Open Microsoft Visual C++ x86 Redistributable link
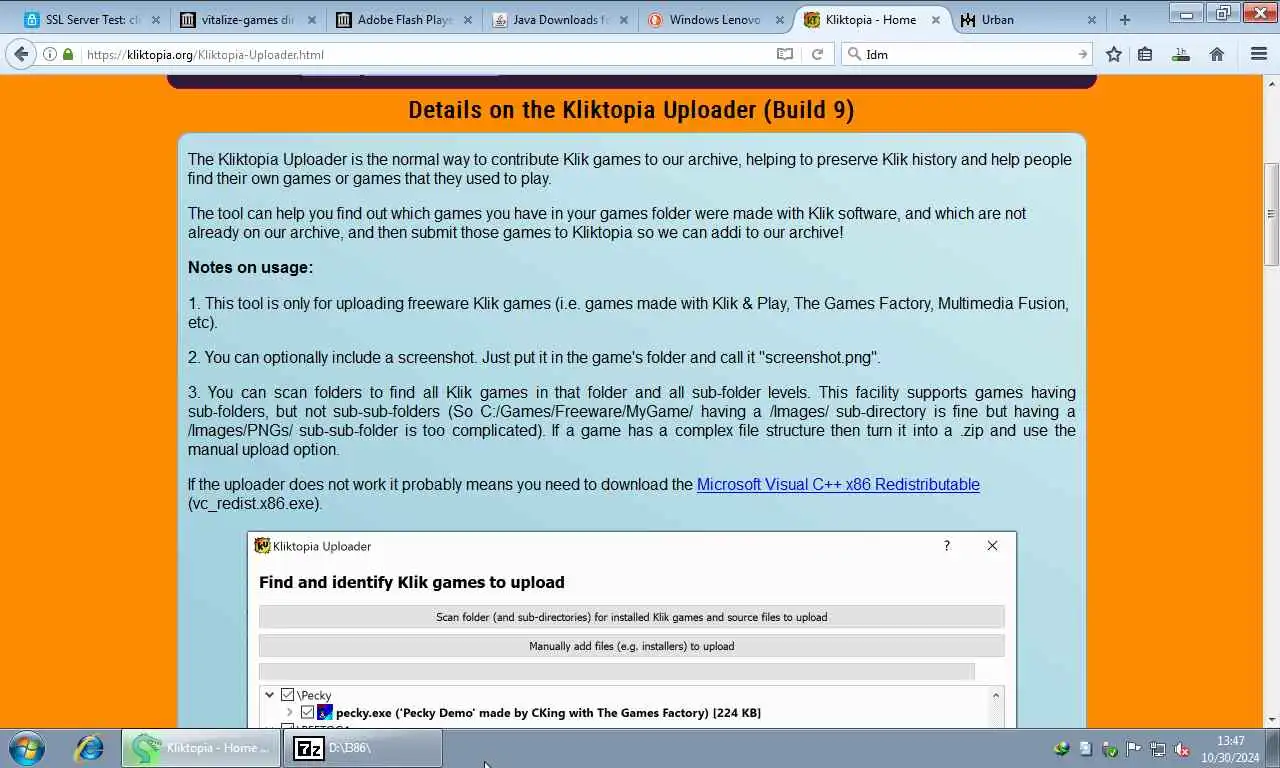 point(838,485)
